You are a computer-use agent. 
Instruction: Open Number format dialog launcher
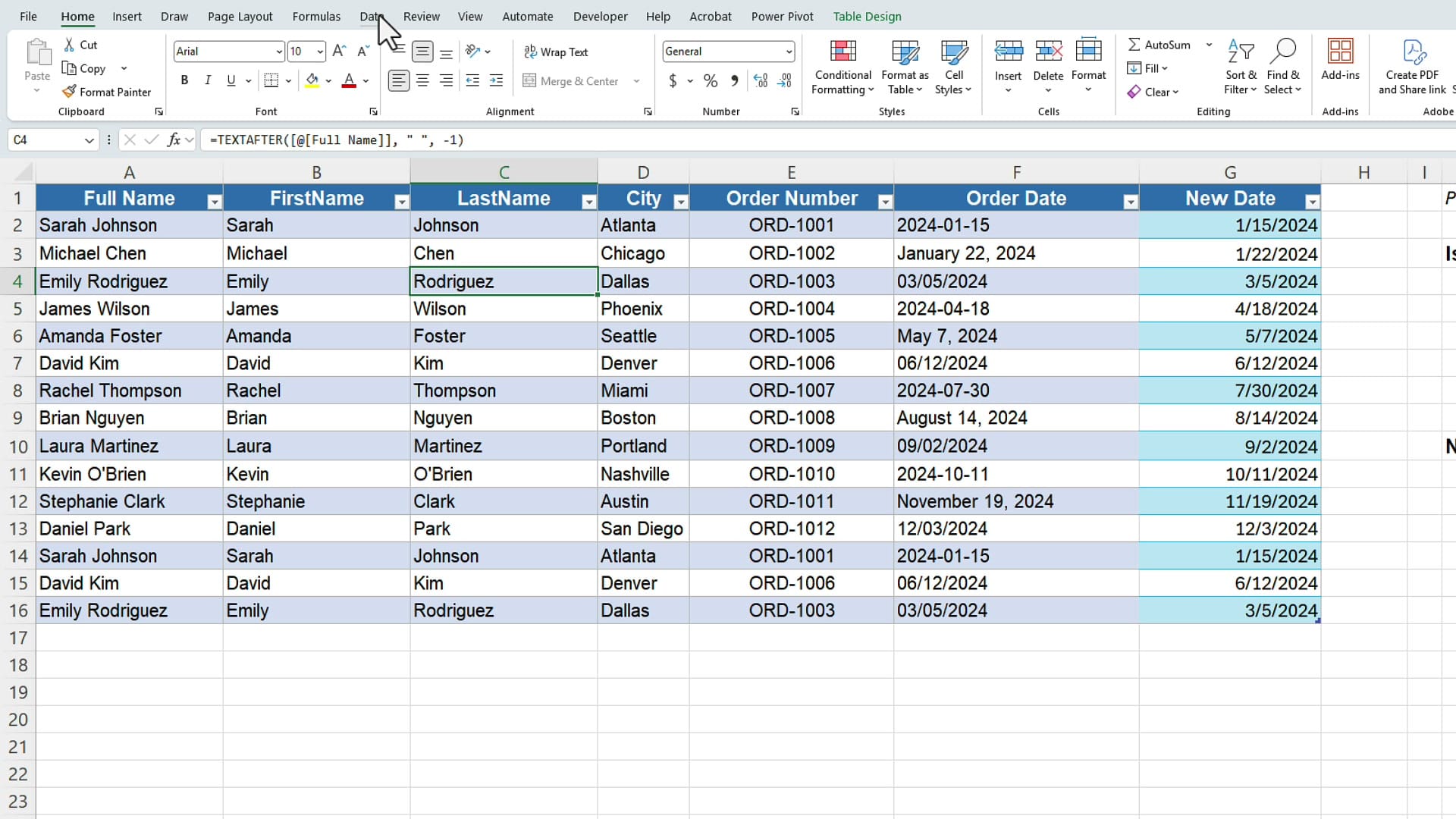point(795,111)
